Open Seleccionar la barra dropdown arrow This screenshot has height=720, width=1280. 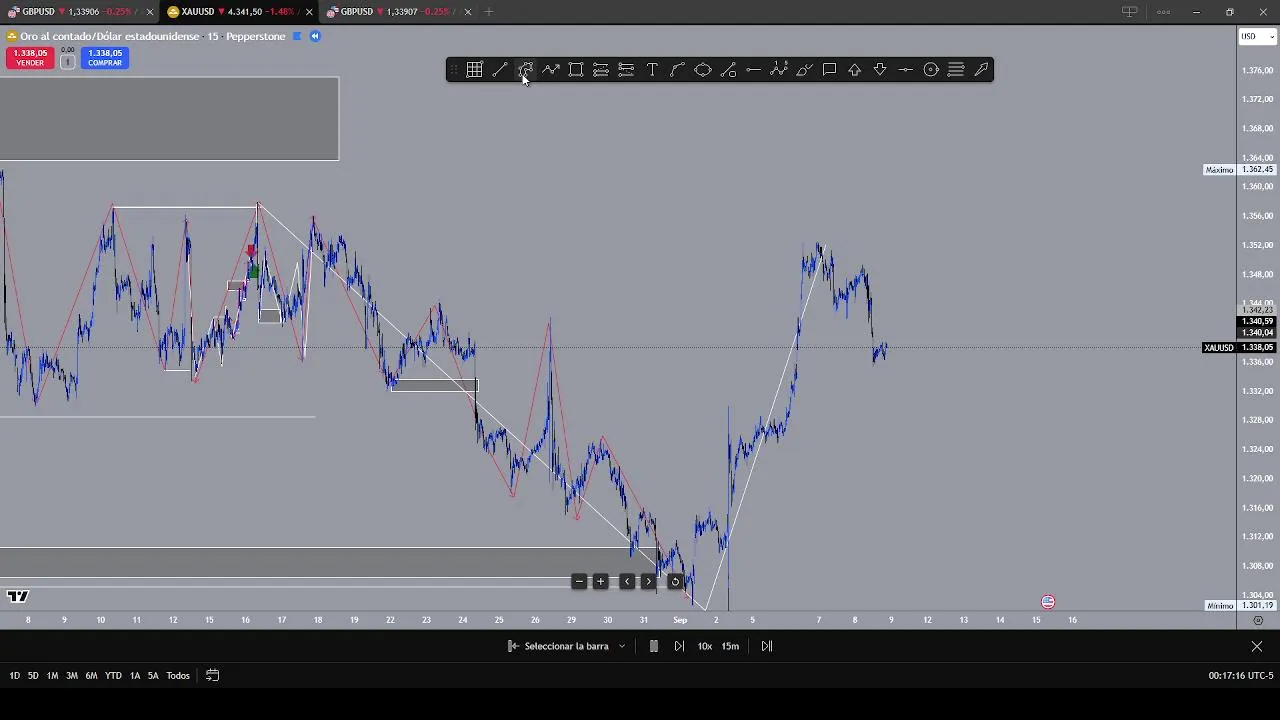[x=621, y=646]
